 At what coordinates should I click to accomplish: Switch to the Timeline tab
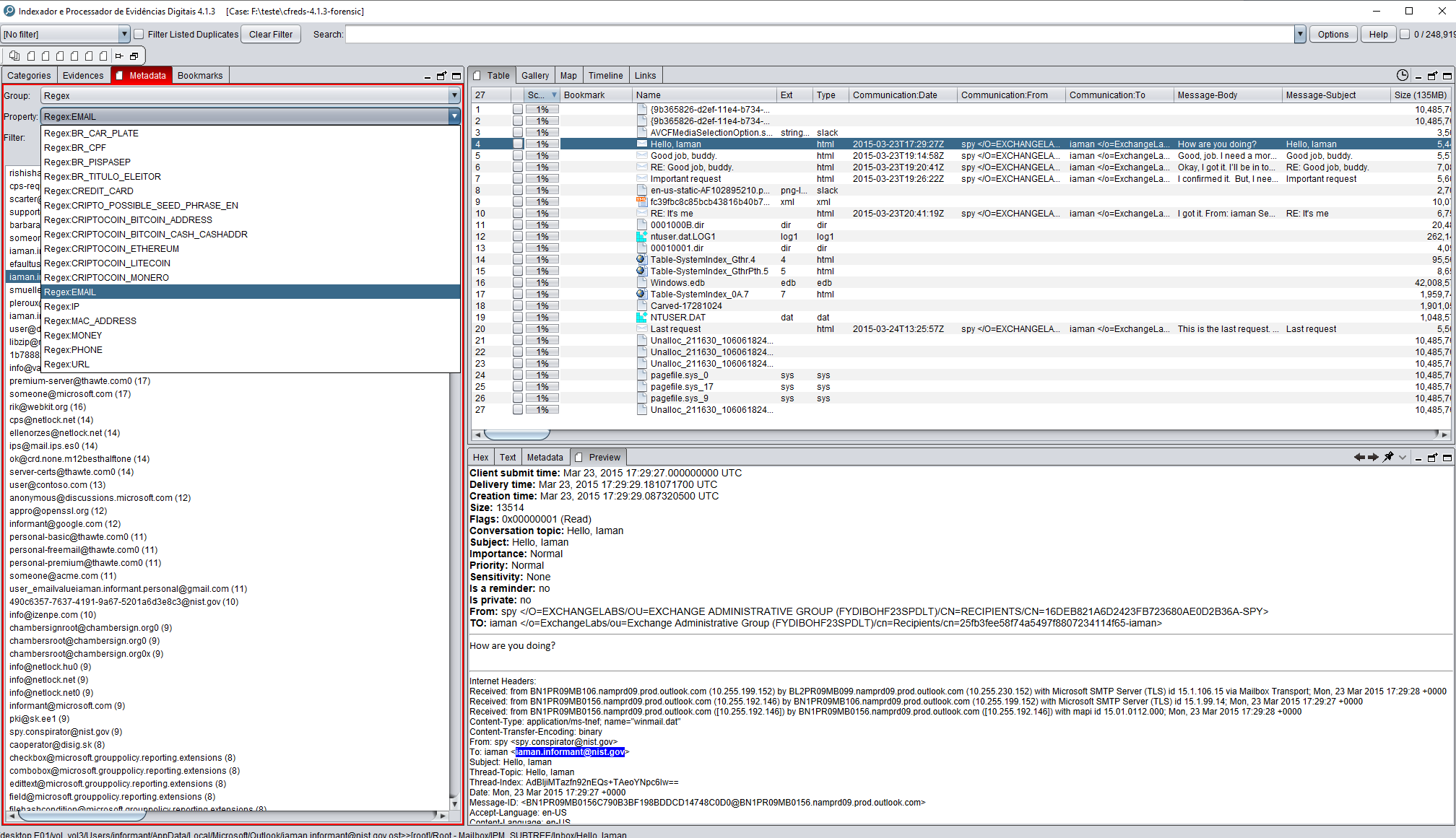(x=605, y=75)
